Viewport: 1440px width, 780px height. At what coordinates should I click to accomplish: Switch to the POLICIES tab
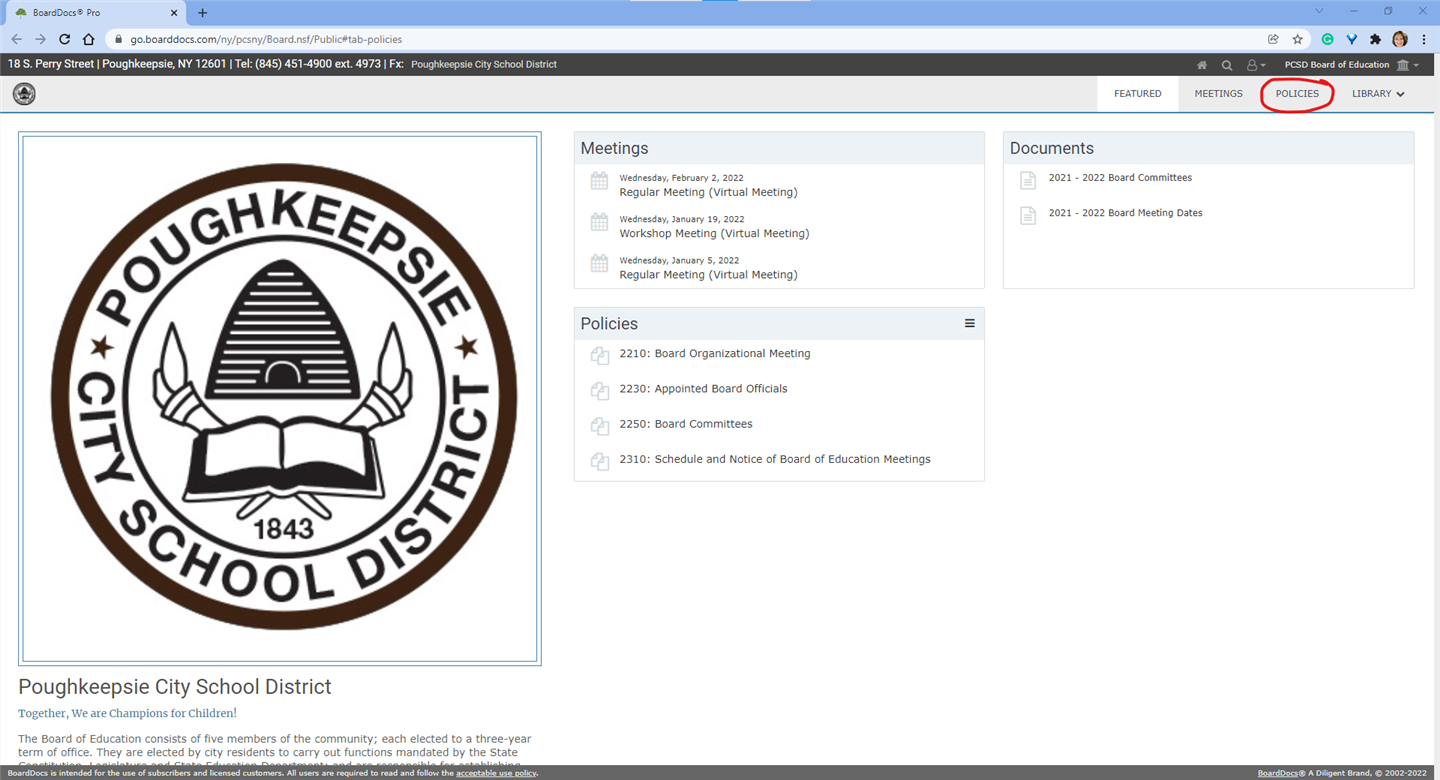click(x=1297, y=94)
